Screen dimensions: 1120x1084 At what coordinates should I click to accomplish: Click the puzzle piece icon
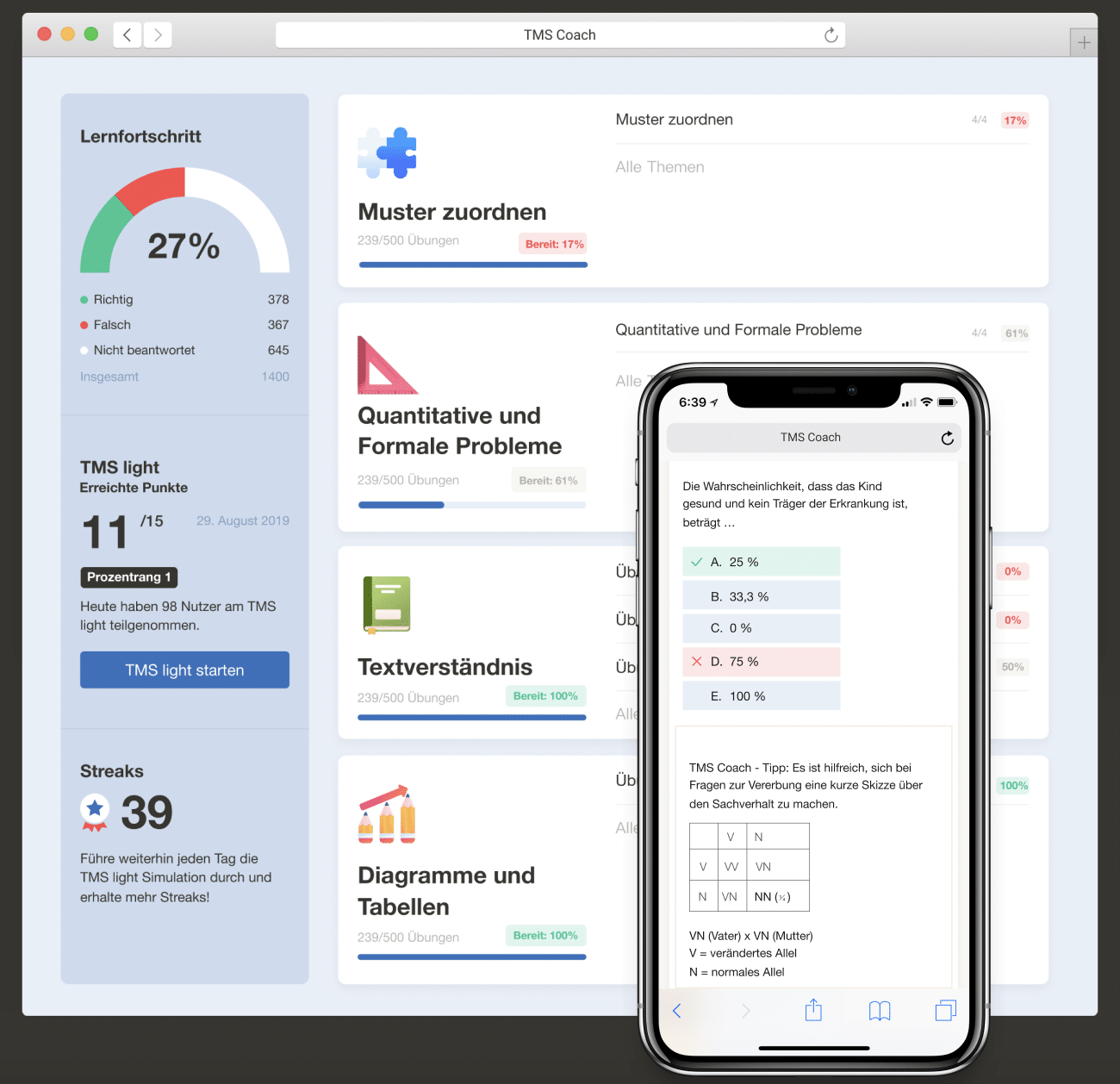tap(387, 153)
